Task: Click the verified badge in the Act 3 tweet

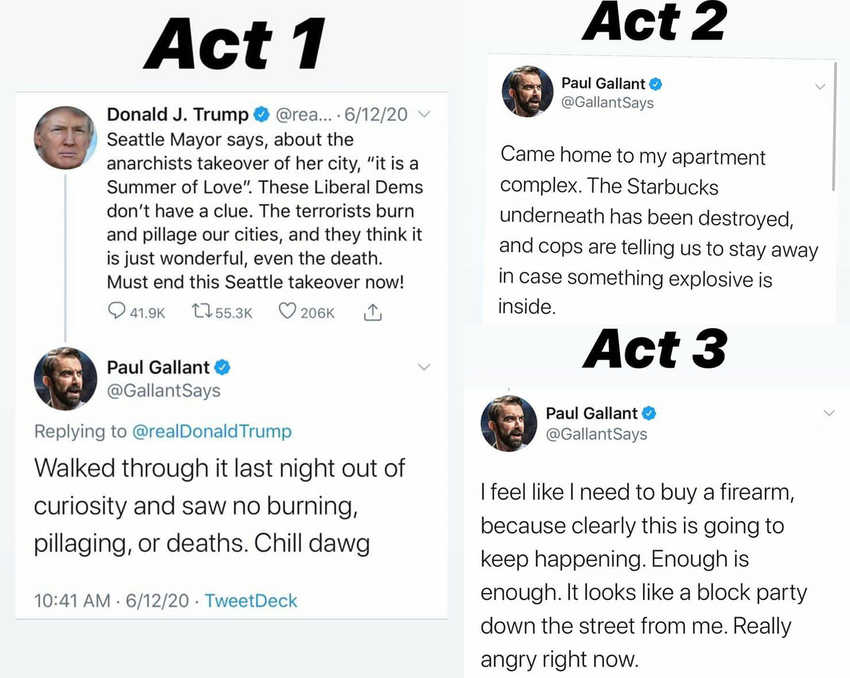Action: [x=649, y=413]
